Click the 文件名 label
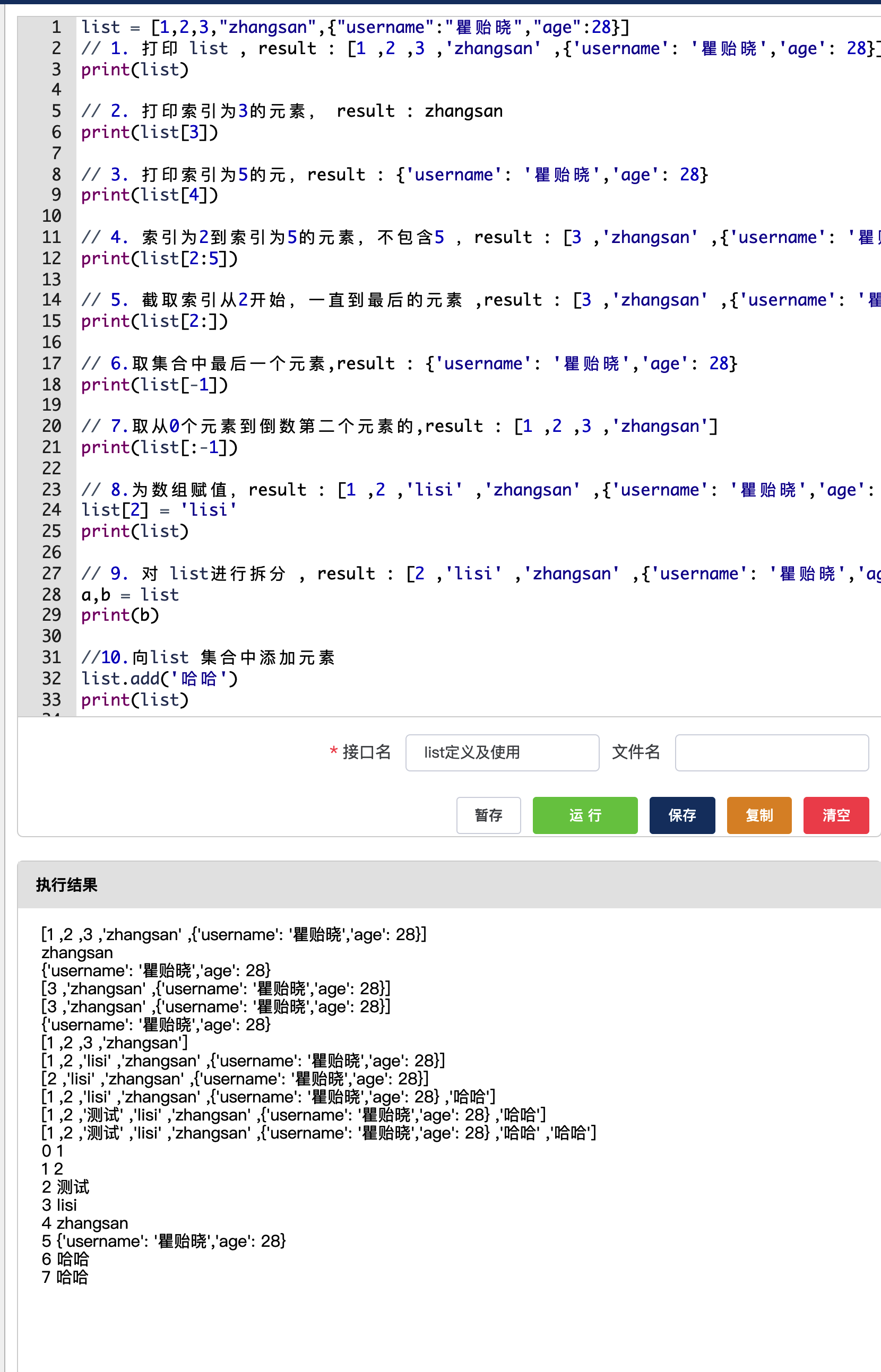The height and width of the screenshot is (1372, 881). pyautogui.click(x=636, y=752)
